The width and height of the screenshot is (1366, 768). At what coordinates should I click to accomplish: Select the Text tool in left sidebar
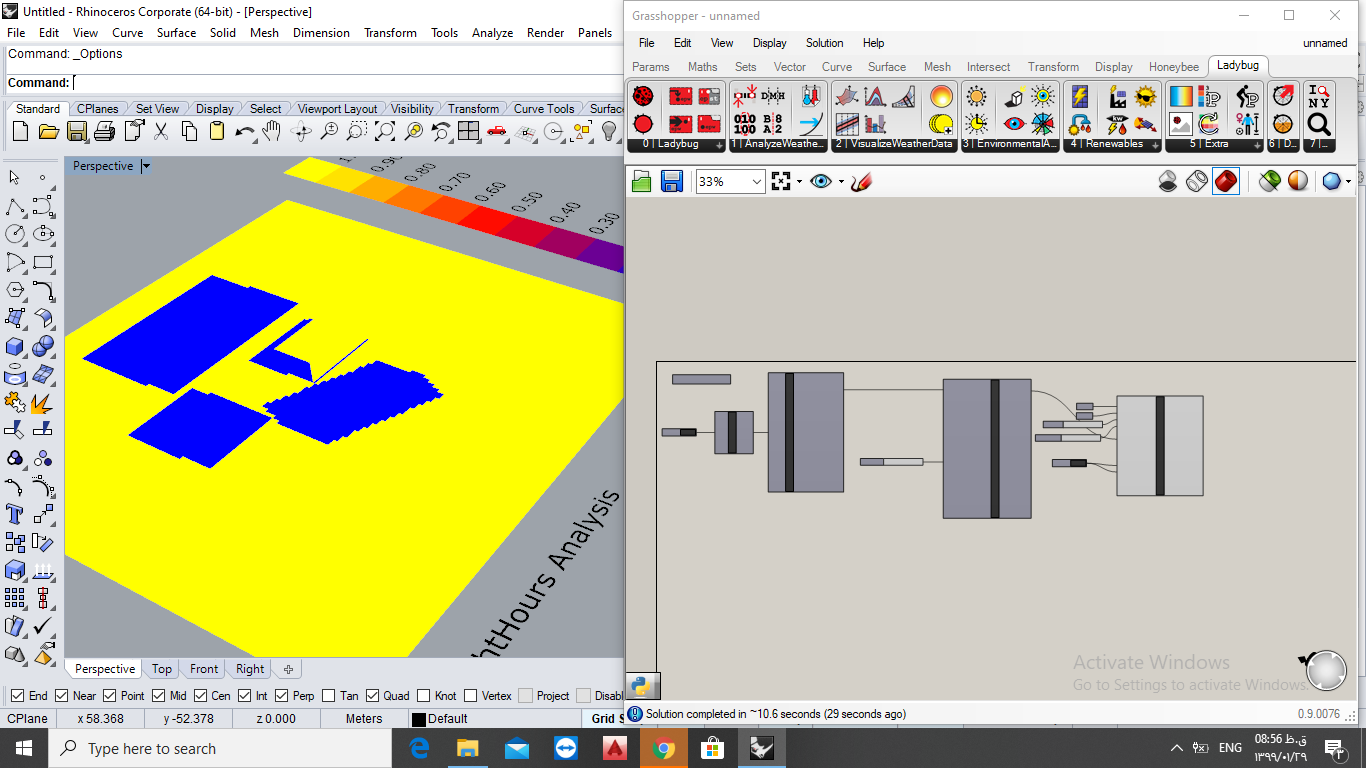[x=15, y=515]
